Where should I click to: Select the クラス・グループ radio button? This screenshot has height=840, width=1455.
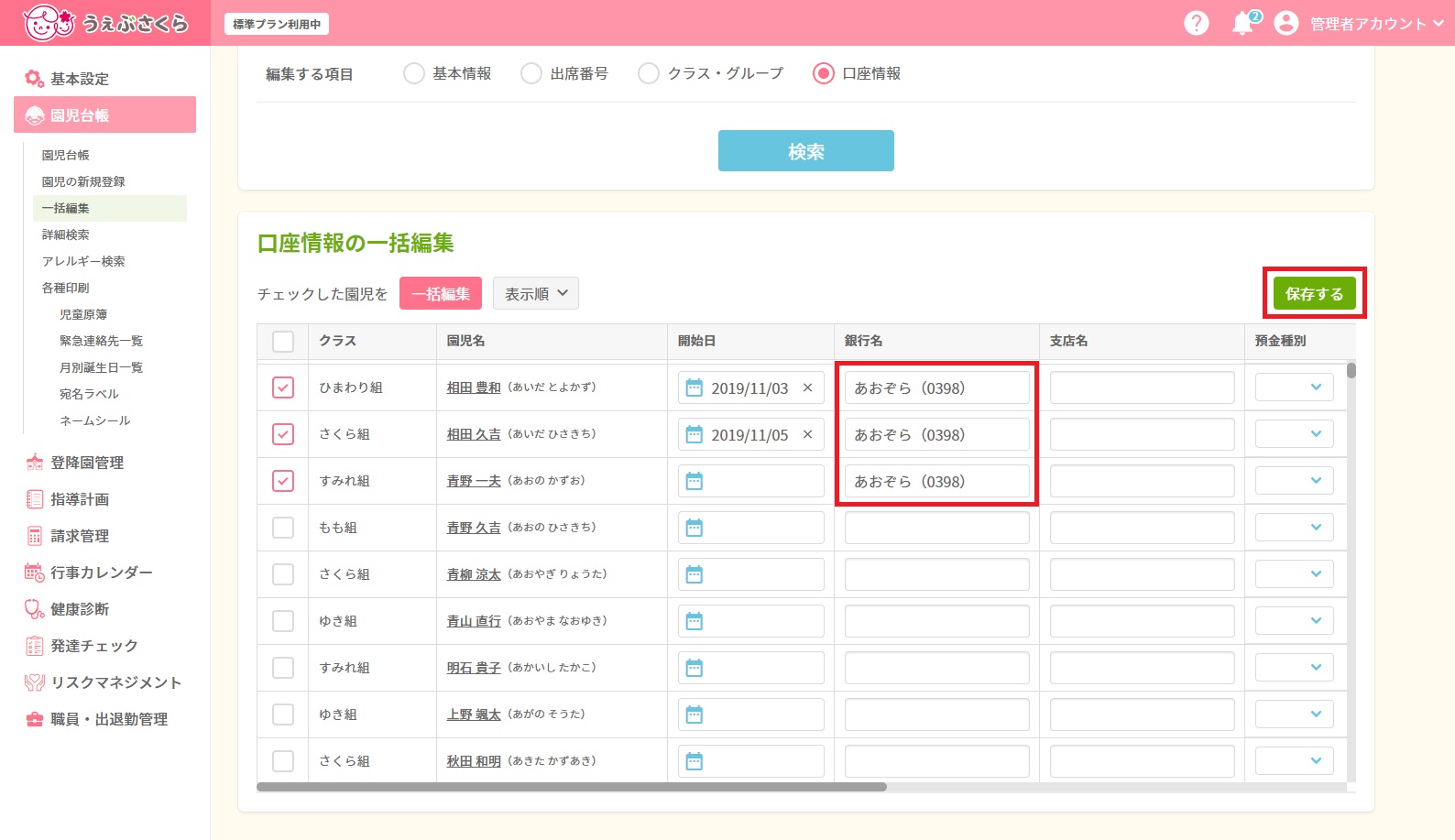pos(649,73)
